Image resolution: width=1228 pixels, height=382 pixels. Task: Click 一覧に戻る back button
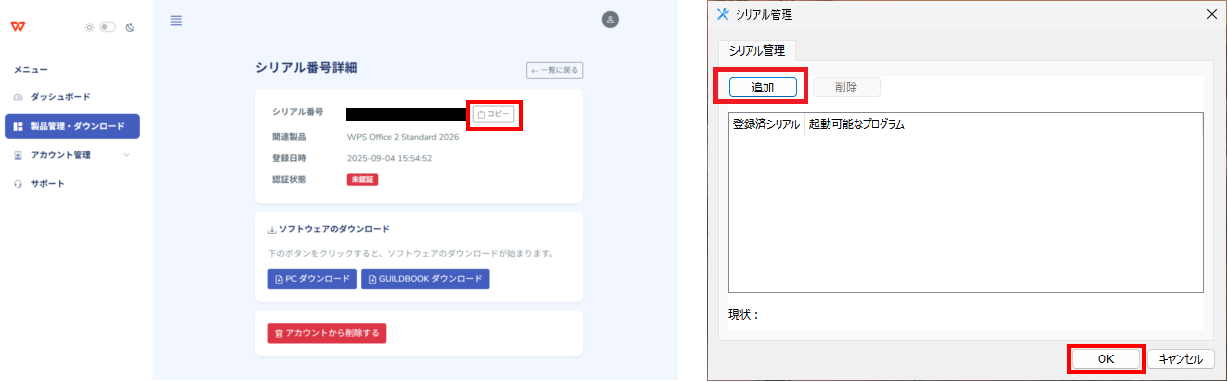pos(555,70)
